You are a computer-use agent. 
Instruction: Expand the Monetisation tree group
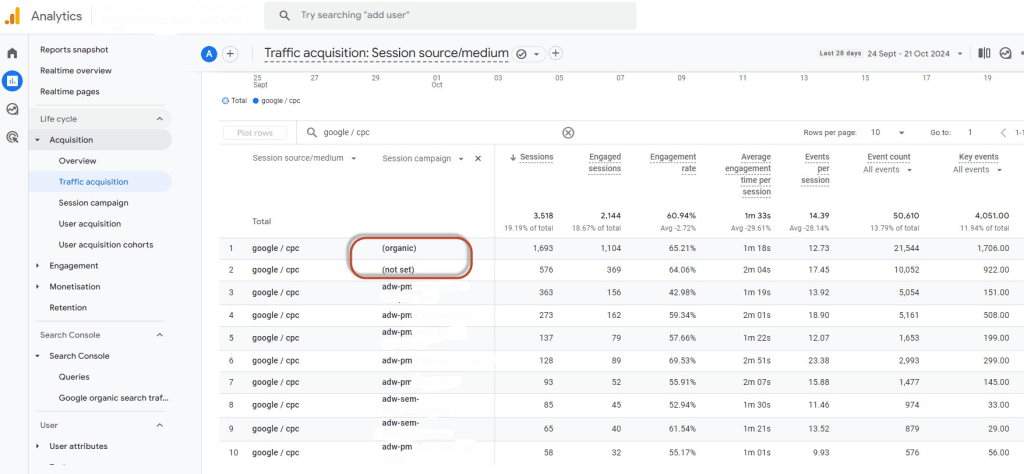click(38, 287)
